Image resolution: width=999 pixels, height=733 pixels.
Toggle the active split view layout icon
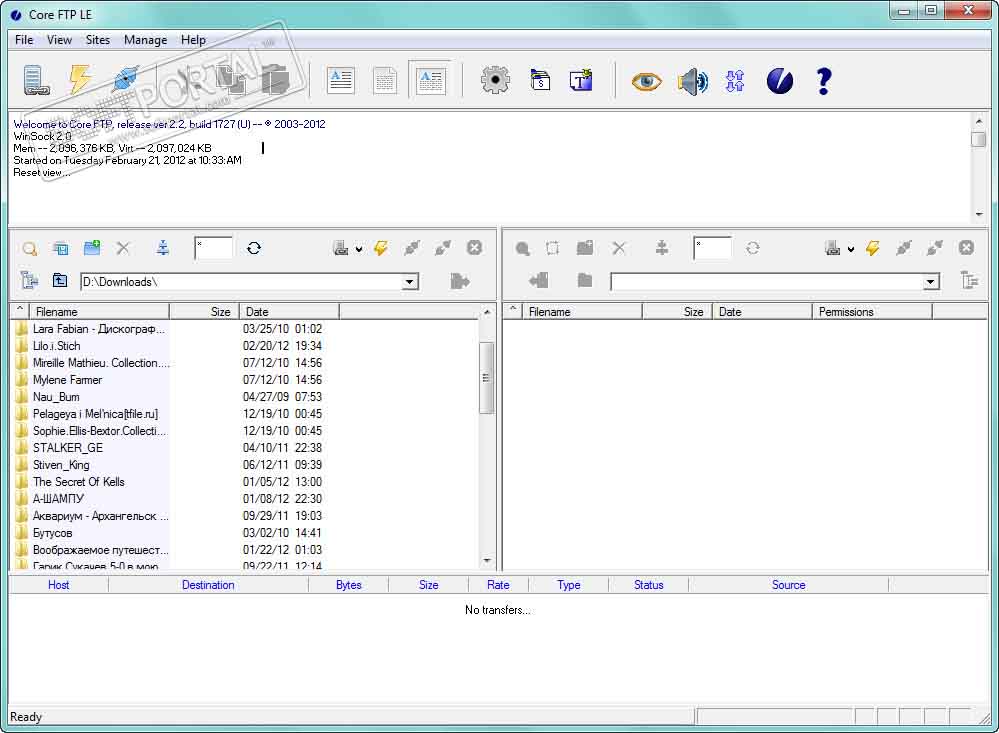point(430,81)
